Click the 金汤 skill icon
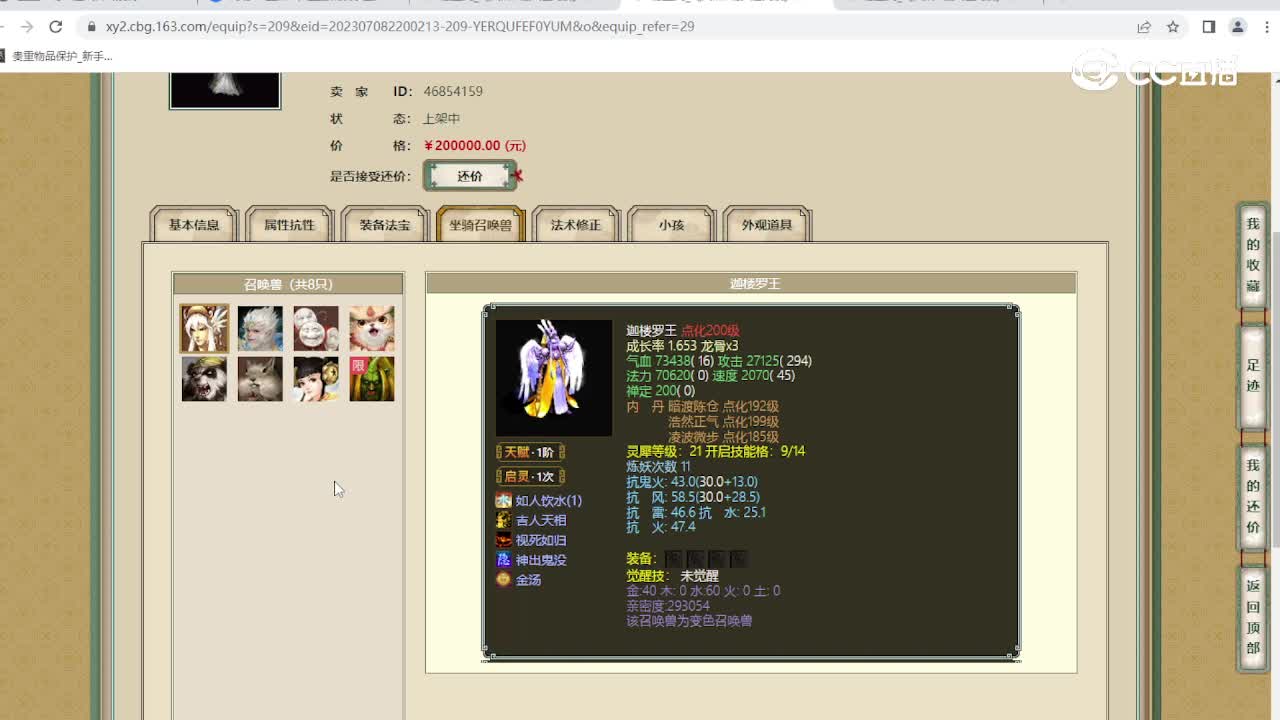The image size is (1280, 720). coord(503,579)
